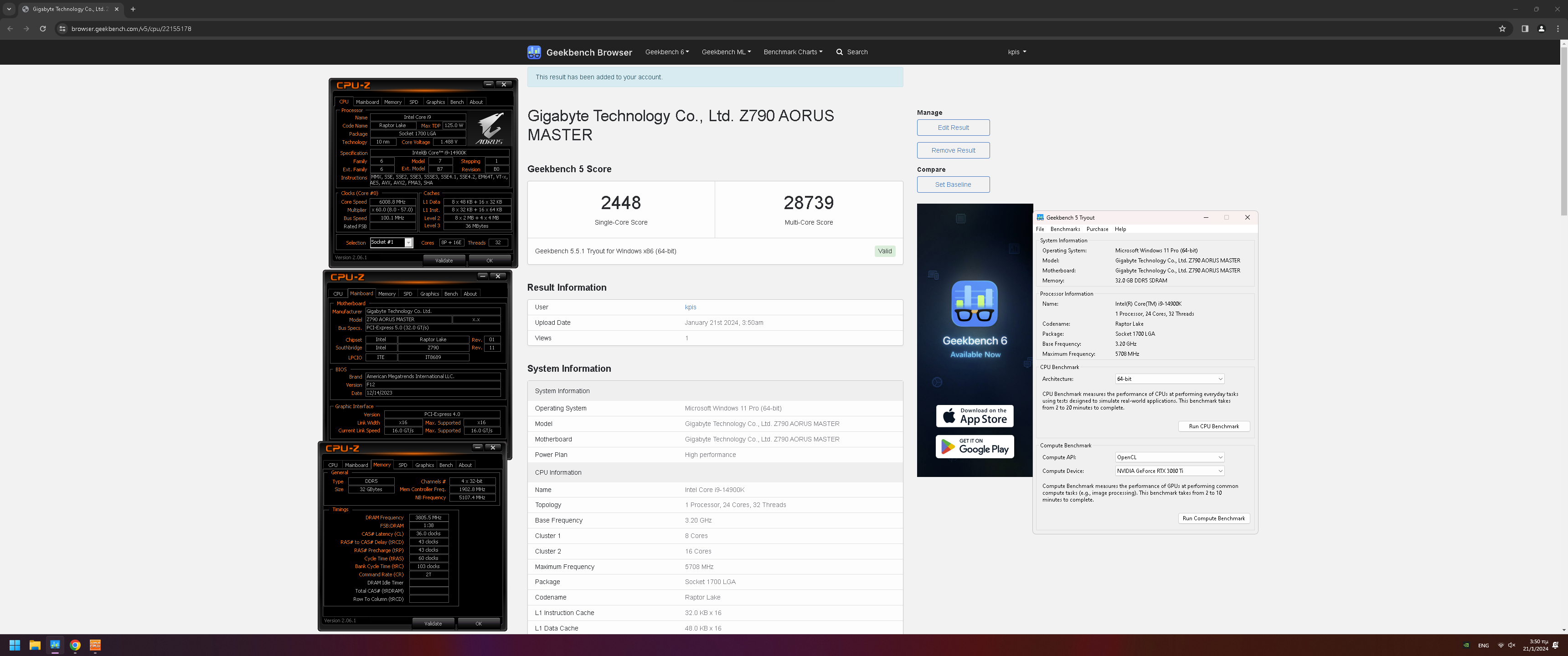Open the Purchase menu in Geekbench 5 Tryout

1098,230
